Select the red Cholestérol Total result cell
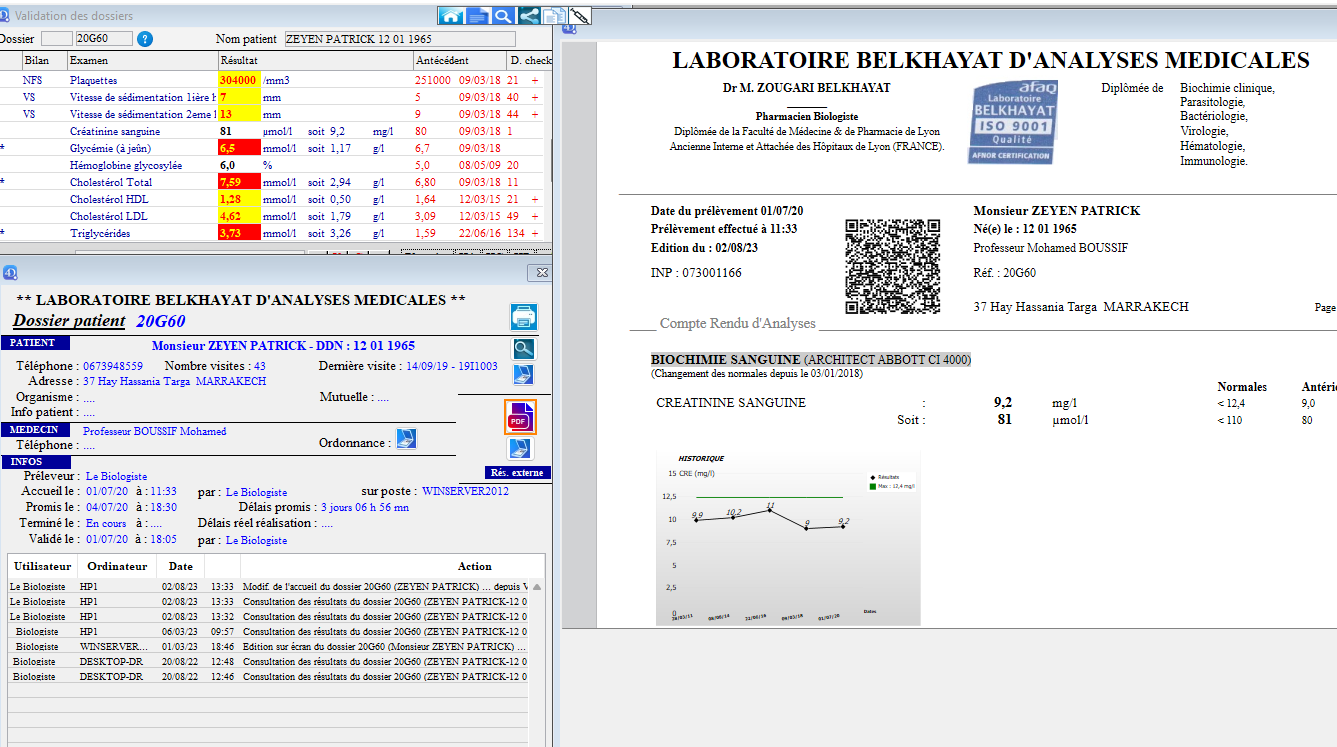This screenshot has height=747, width=1337. click(x=239, y=182)
